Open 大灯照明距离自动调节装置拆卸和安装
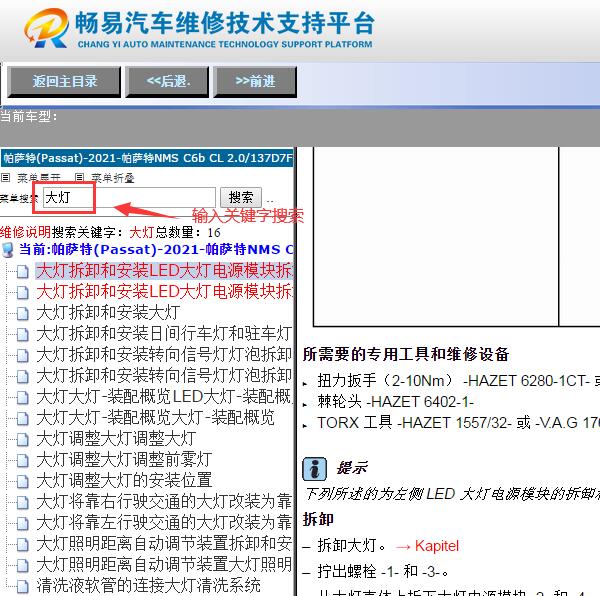 pos(164,544)
